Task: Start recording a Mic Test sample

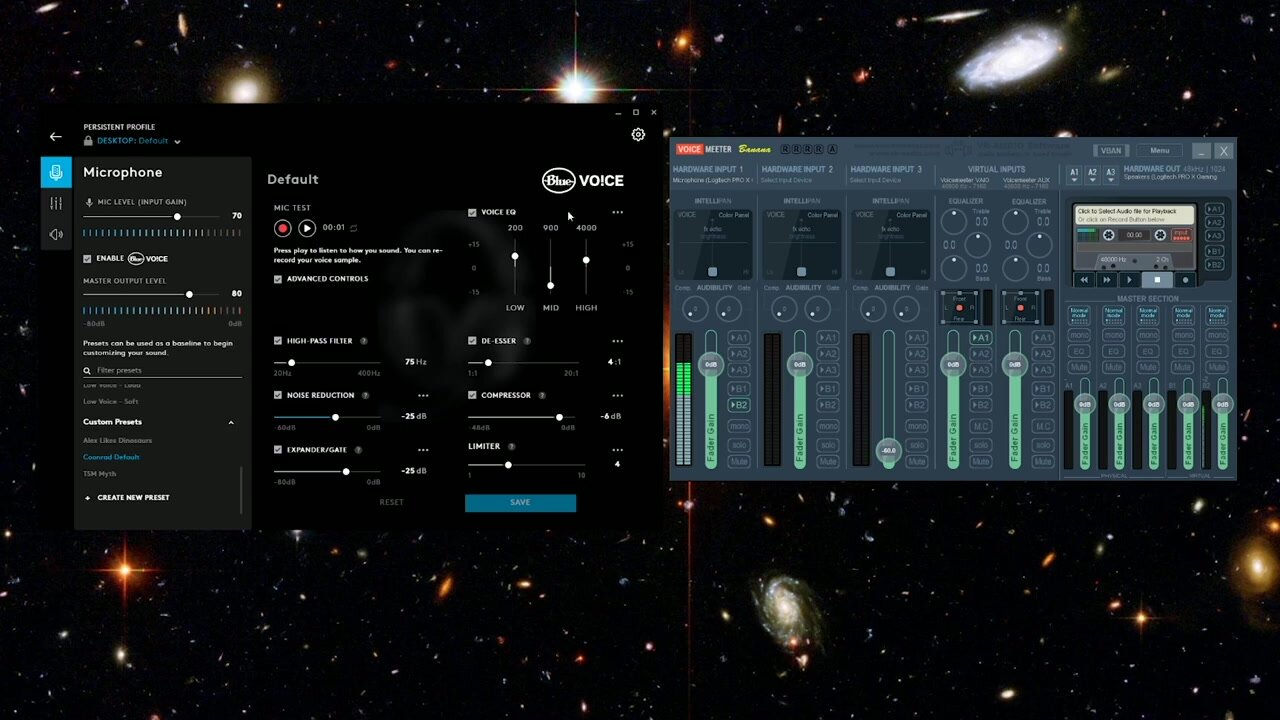Action: pyautogui.click(x=283, y=228)
